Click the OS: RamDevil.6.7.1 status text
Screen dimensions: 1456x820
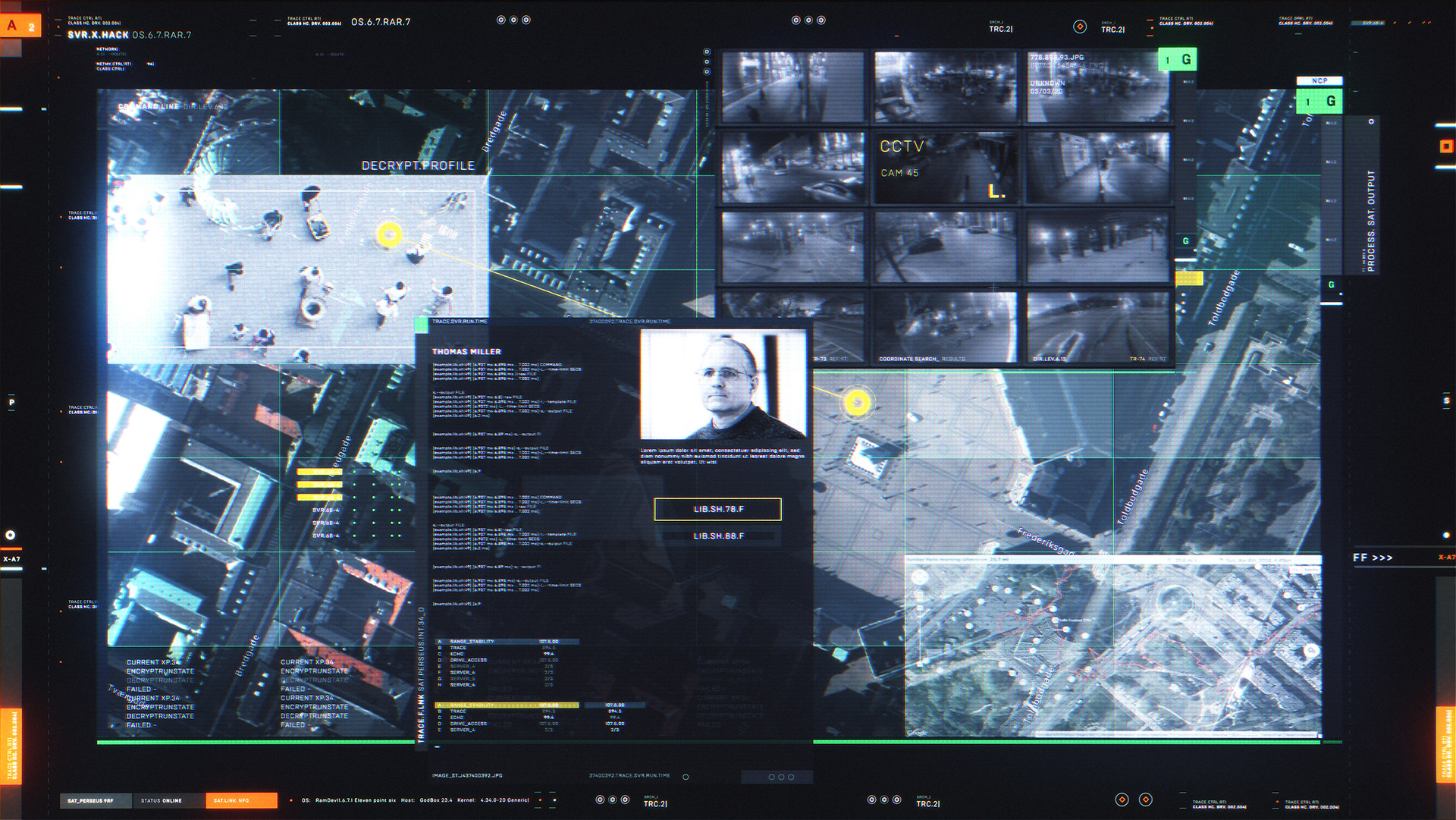pos(415,800)
